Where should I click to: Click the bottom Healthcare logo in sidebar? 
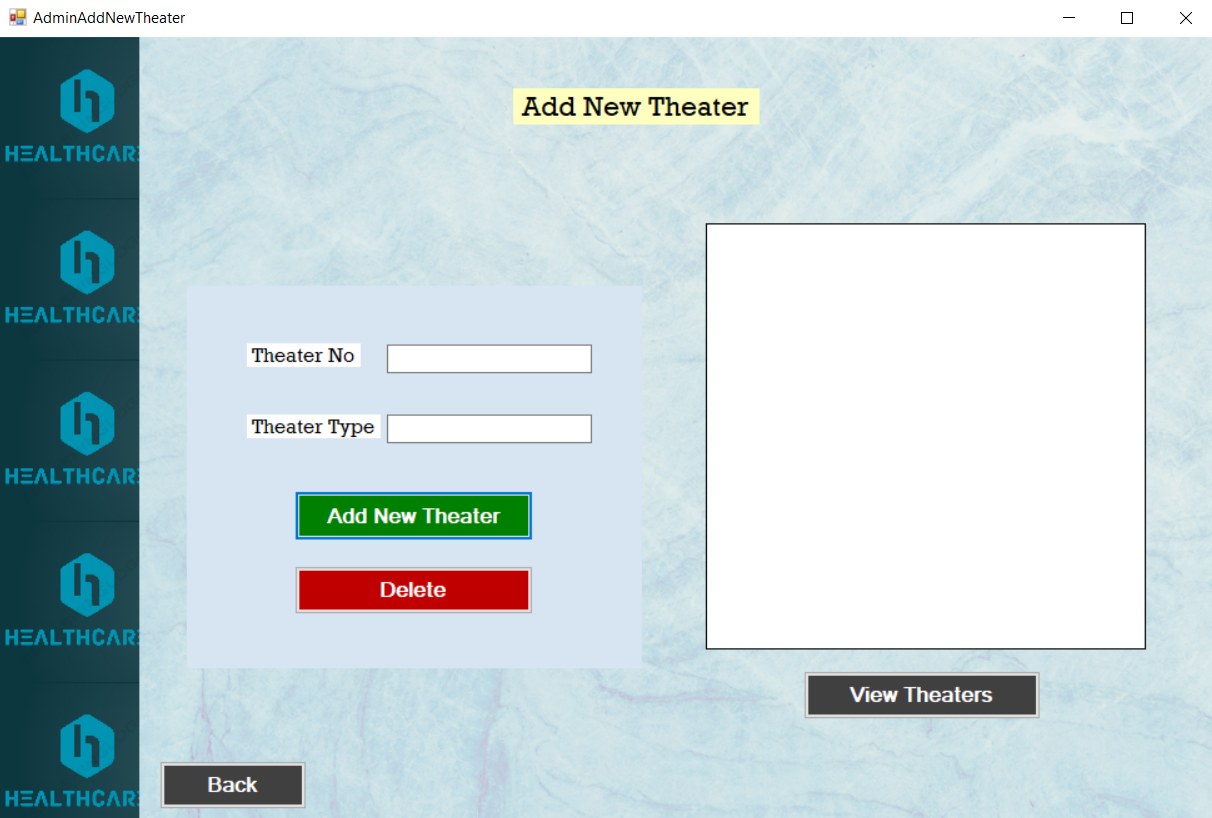(70, 762)
